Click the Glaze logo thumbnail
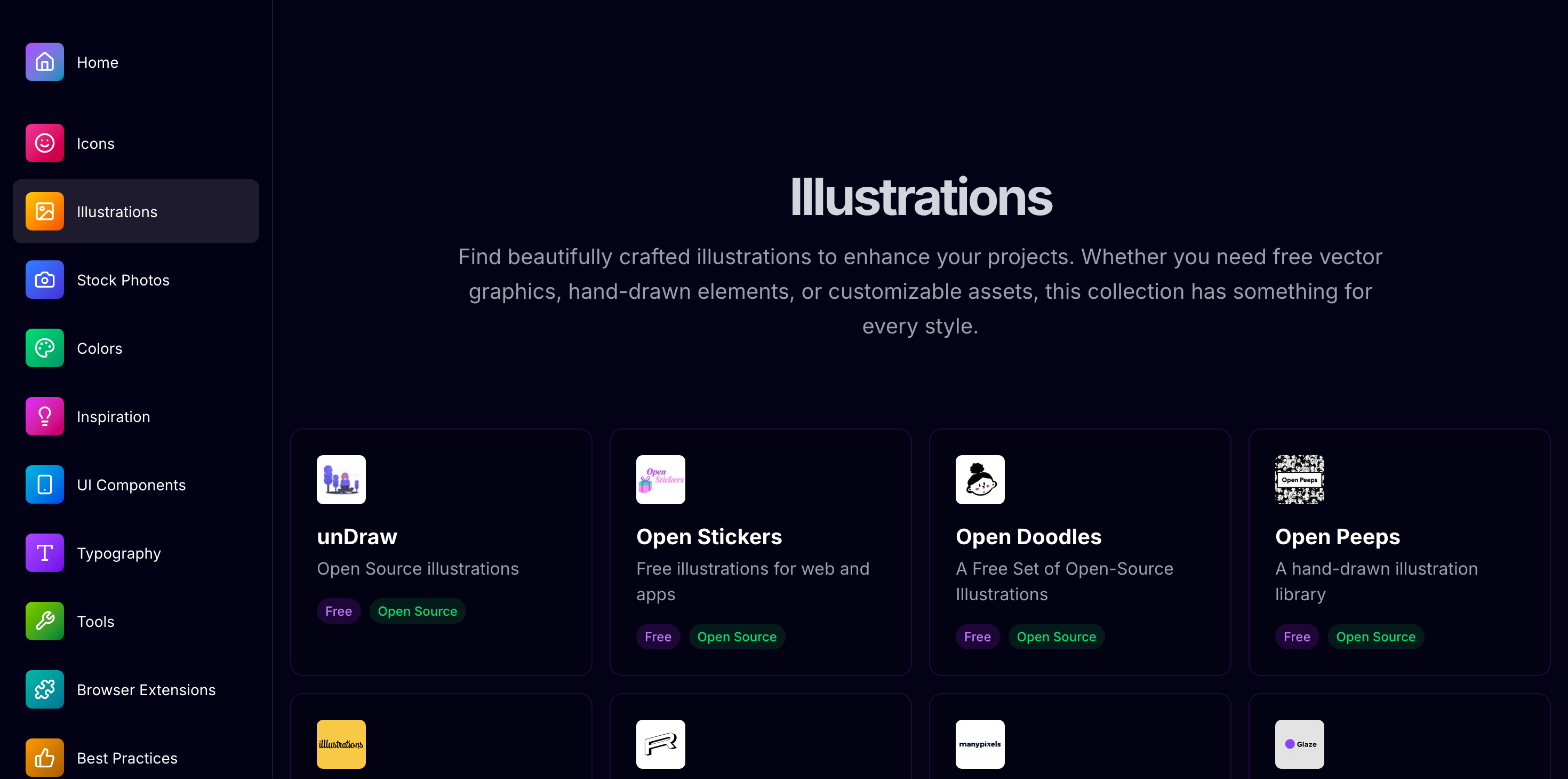 point(1300,744)
